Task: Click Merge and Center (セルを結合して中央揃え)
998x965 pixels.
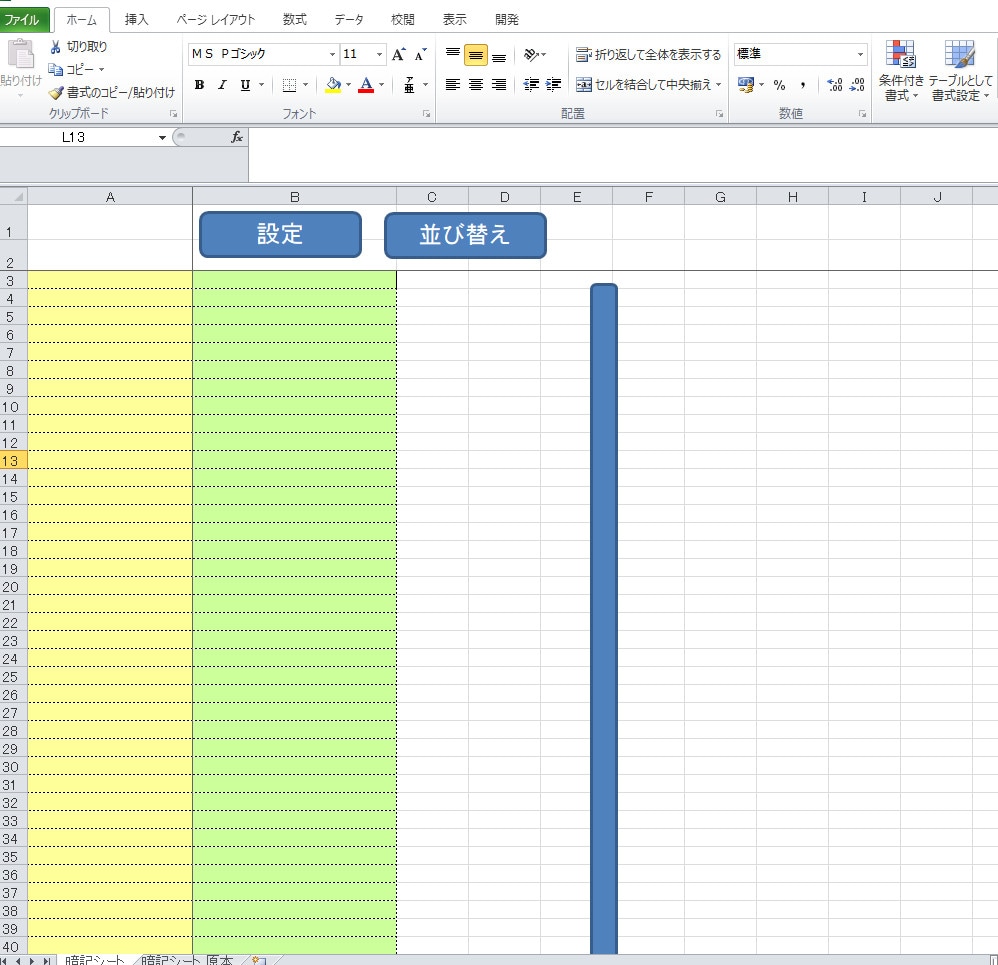Action: click(643, 85)
